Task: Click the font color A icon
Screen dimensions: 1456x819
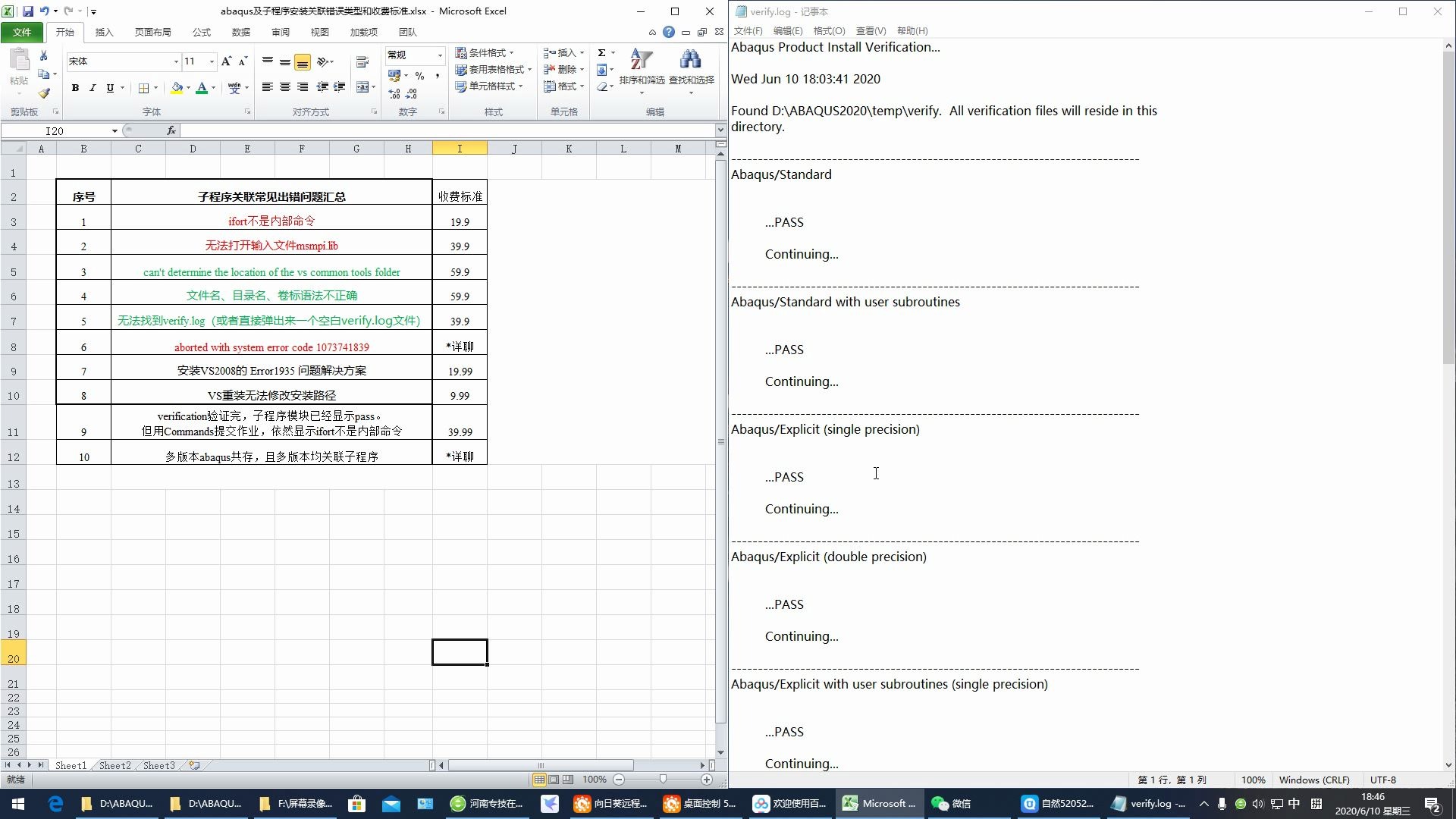Action: pyautogui.click(x=202, y=88)
